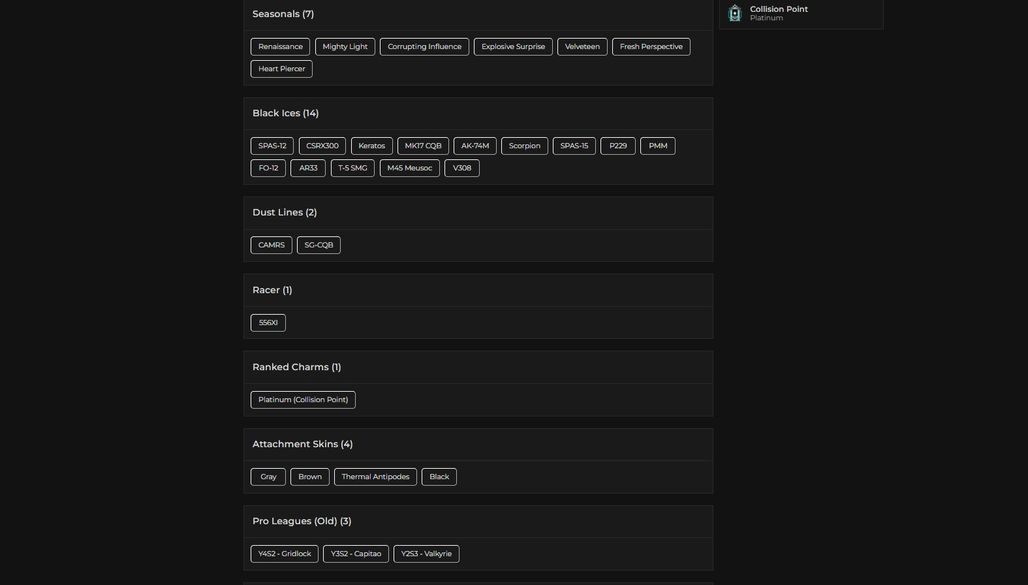Select the SG-CQB Dust Line tag
1028x585 pixels.
point(319,245)
